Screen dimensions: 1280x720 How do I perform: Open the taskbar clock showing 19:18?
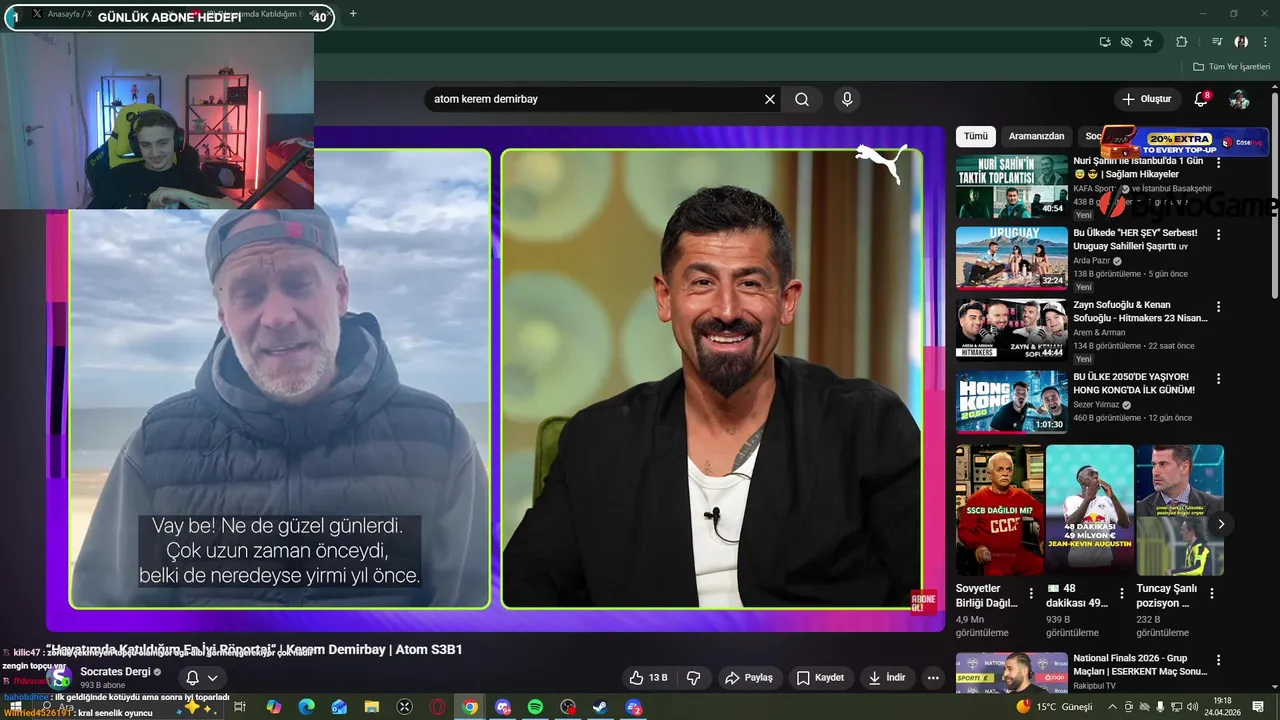click(1222, 707)
